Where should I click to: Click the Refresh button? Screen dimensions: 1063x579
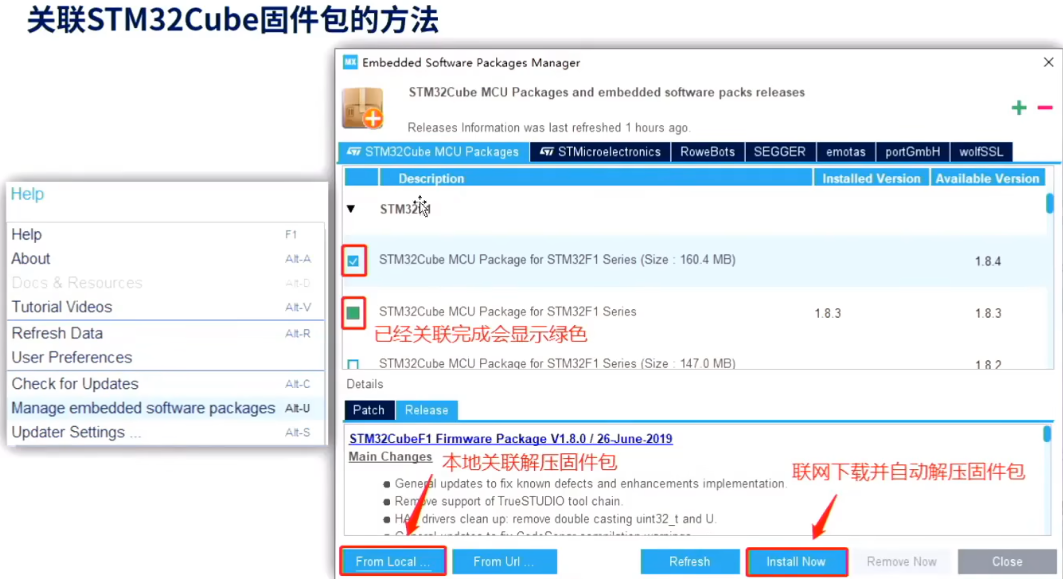(x=689, y=561)
